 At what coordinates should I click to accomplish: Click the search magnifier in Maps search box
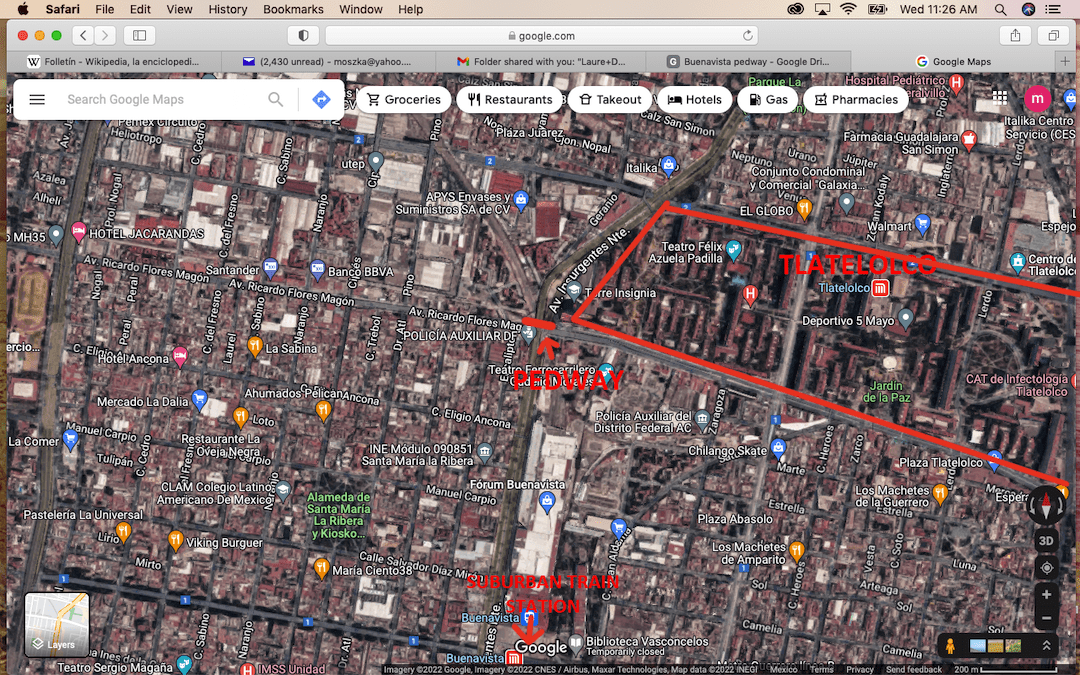(x=276, y=100)
